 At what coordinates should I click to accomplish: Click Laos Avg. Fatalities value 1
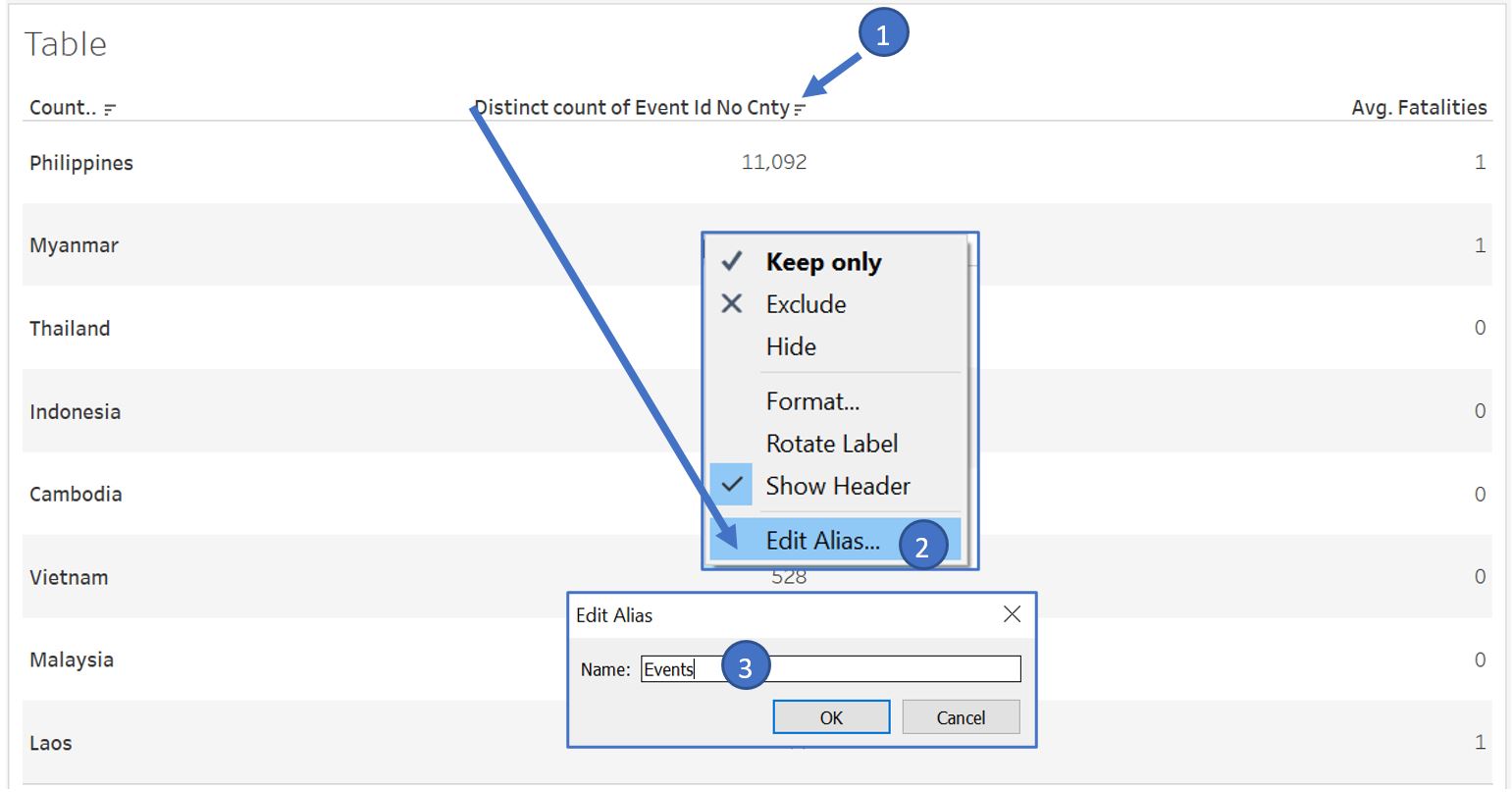click(1480, 743)
